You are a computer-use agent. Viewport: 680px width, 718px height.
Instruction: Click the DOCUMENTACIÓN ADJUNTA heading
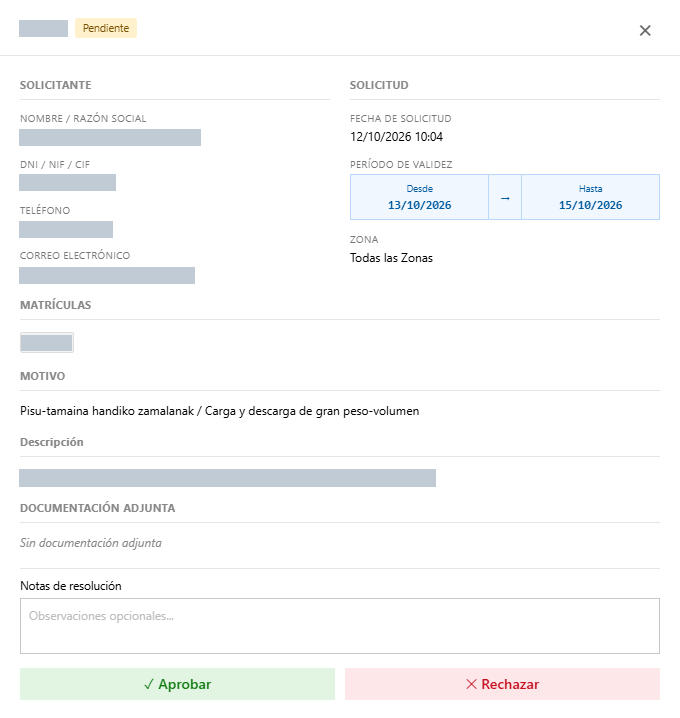98,508
